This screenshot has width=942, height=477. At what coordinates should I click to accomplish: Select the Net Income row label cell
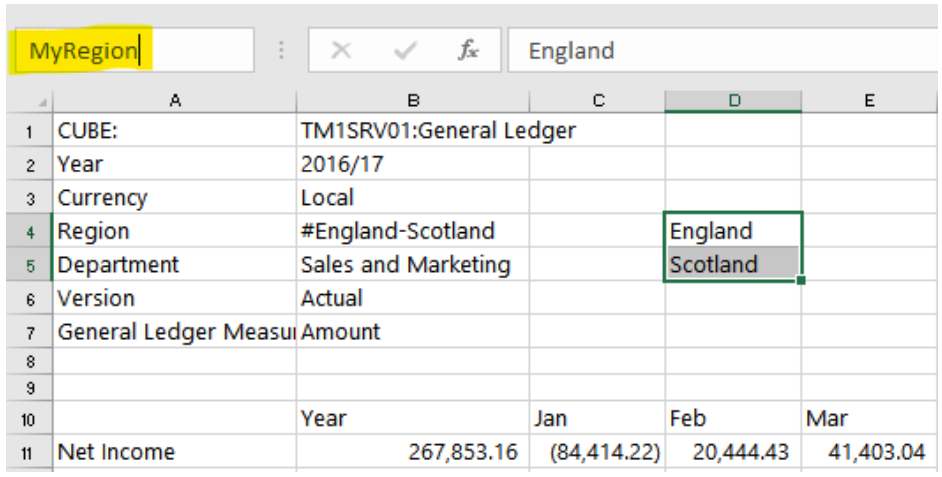click(x=175, y=452)
